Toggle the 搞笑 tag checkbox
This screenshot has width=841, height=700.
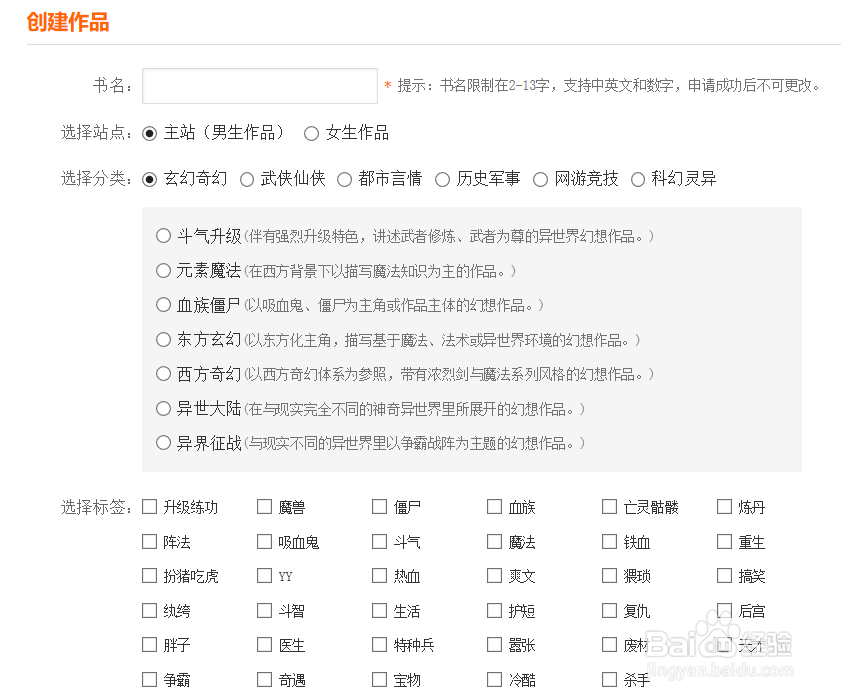pyautogui.click(x=724, y=576)
